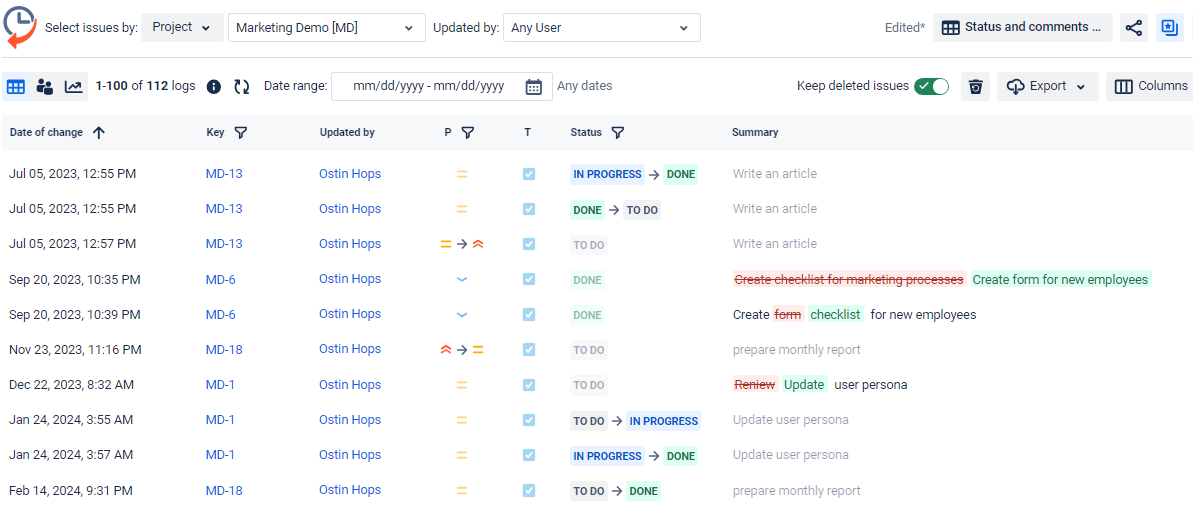Screen dimensions: 1193x505
Task: Open the Marketing Demo [MD] dropdown
Action: [326, 28]
